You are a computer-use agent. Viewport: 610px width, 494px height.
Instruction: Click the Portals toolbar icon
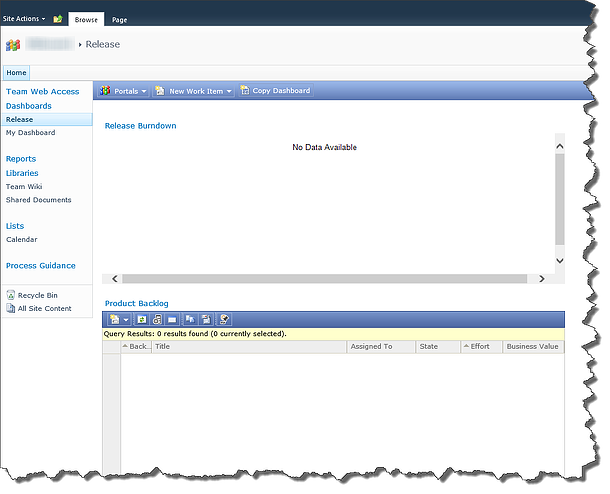[105, 91]
